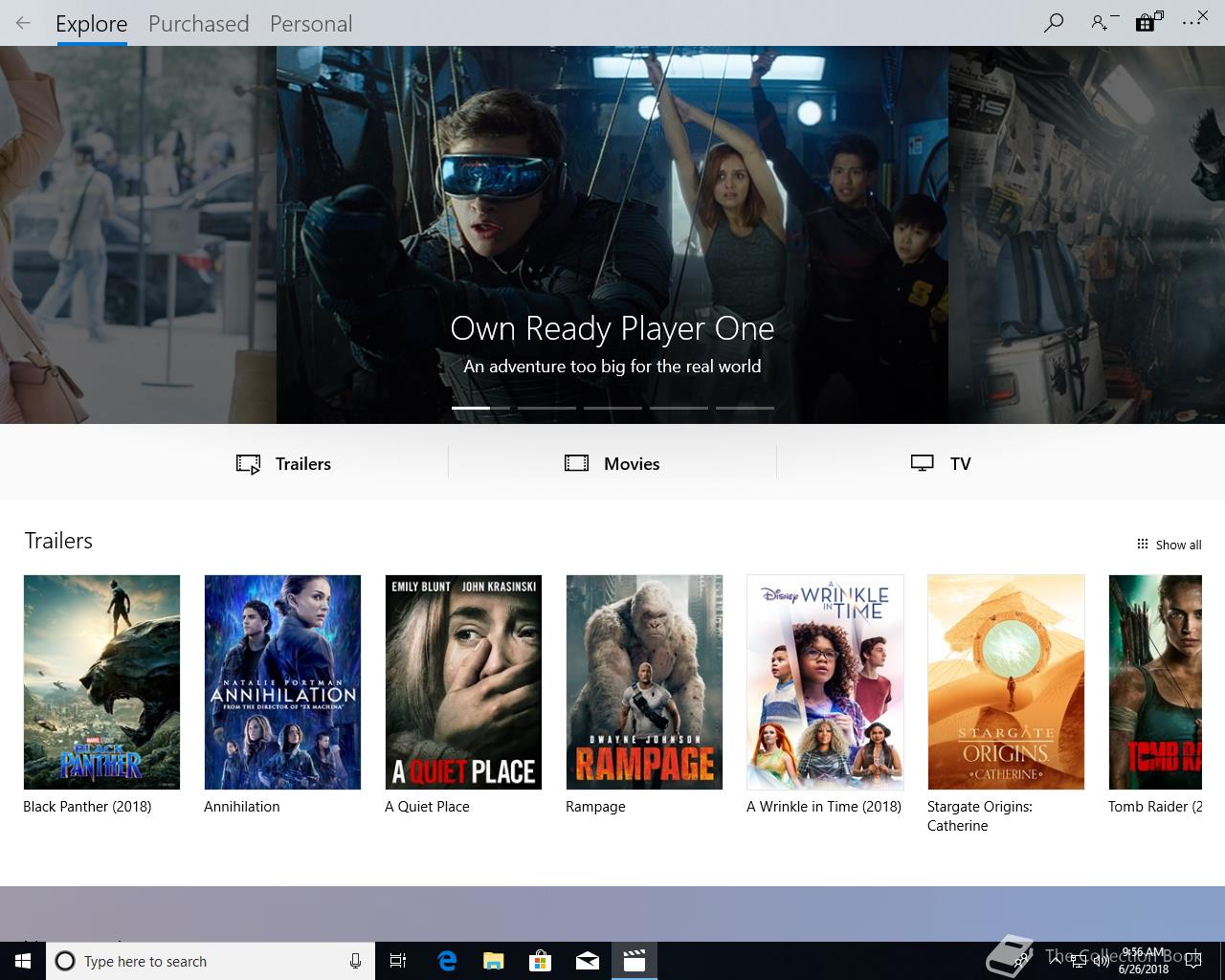
Task: Select the Movies category label
Action: pyautogui.click(x=632, y=463)
